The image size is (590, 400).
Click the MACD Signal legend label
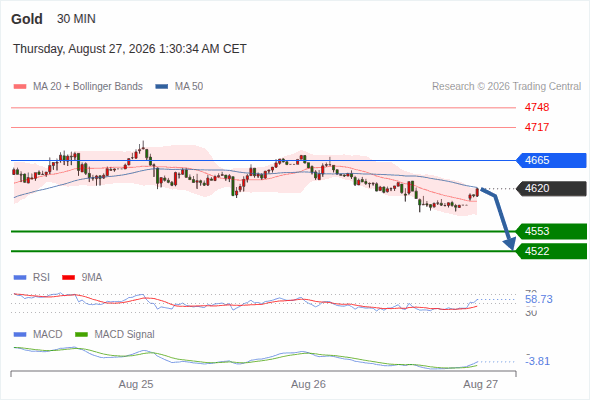point(125,335)
